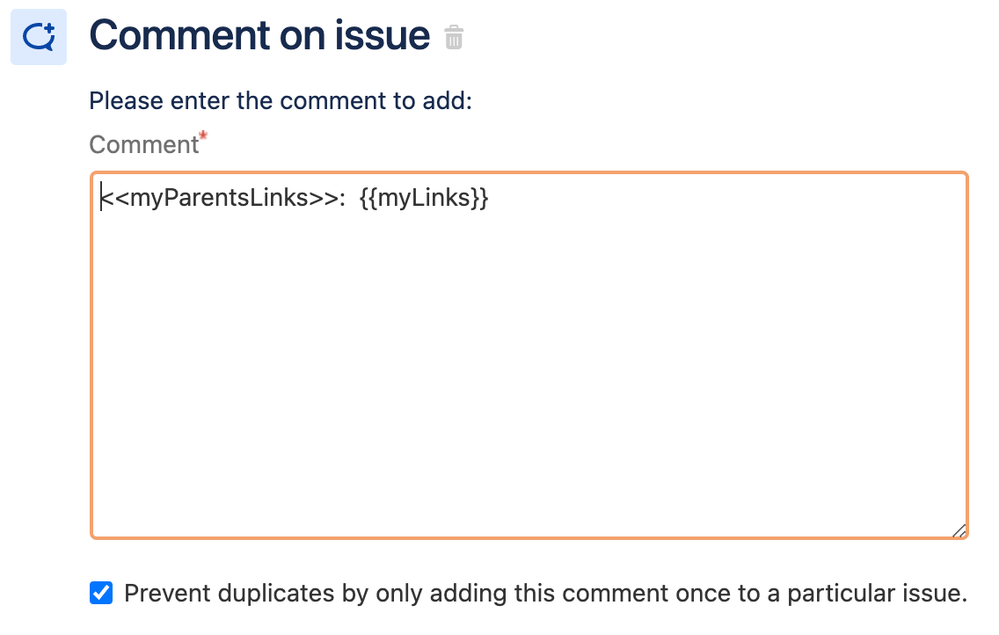Screen dimensions: 999x635
Task: Delete this action with the trash icon
Action: point(454,37)
